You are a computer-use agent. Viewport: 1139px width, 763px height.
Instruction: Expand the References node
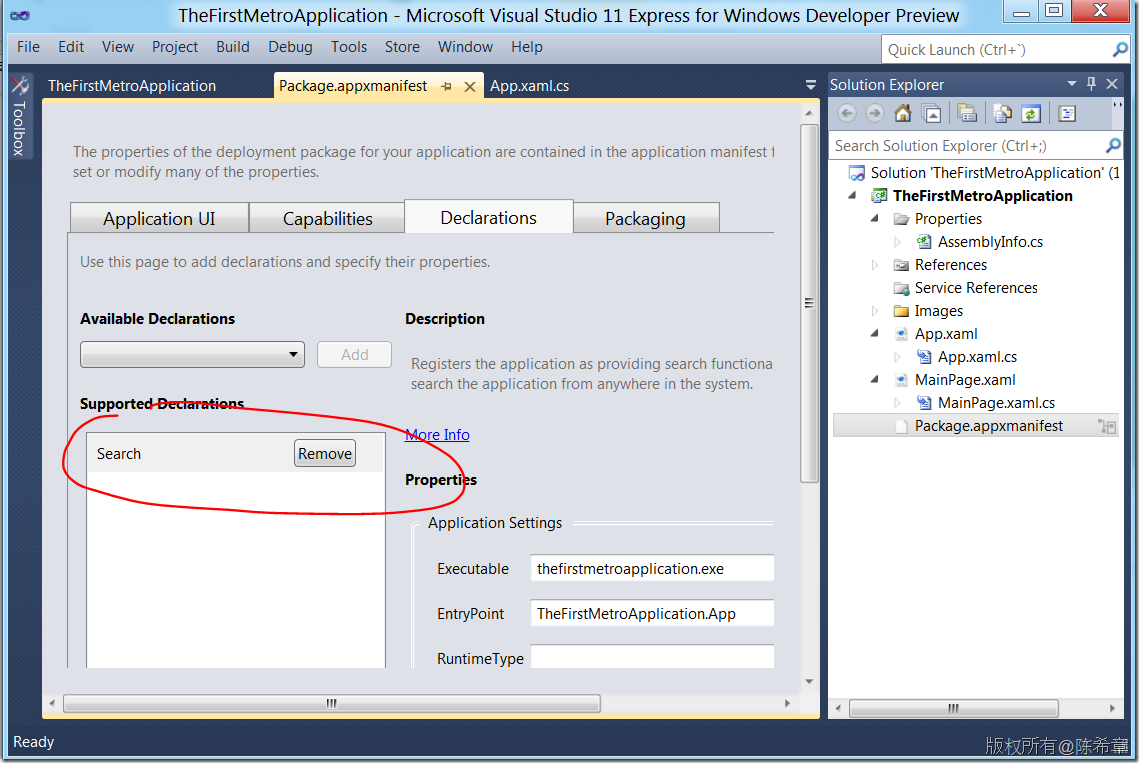pos(875,265)
